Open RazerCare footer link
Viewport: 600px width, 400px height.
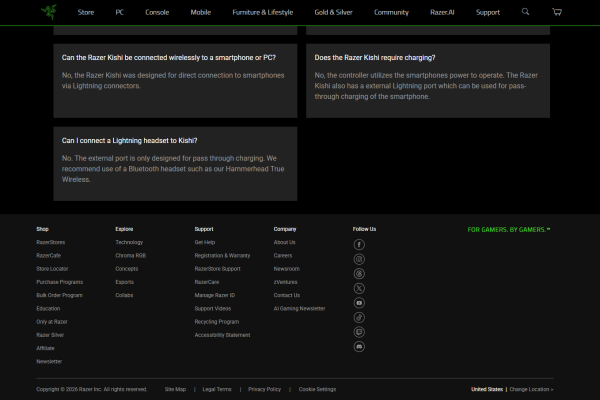click(x=207, y=282)
